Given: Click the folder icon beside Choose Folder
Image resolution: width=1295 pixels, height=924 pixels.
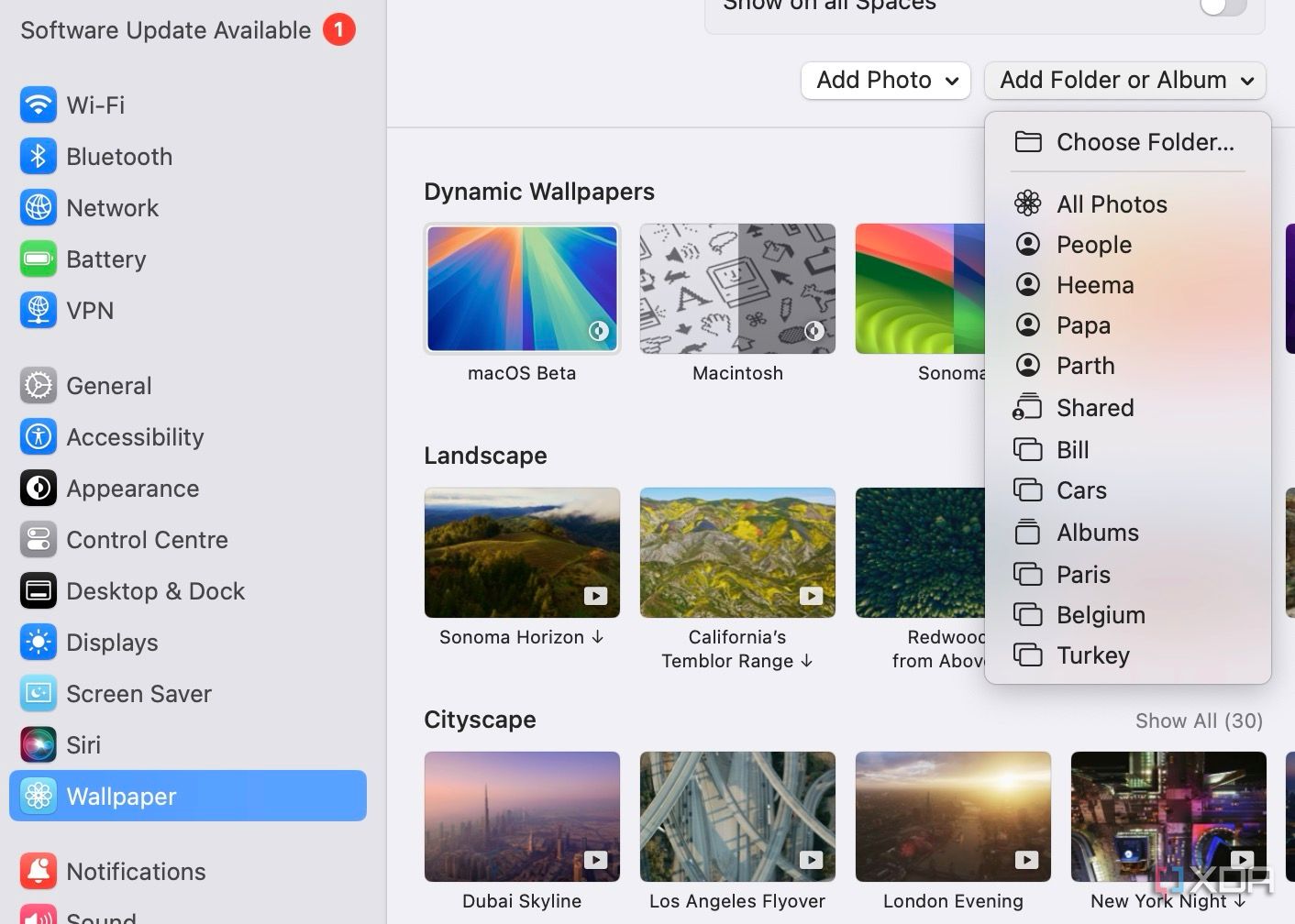Looking at the screenshot, I should [x=1028, y=141].
